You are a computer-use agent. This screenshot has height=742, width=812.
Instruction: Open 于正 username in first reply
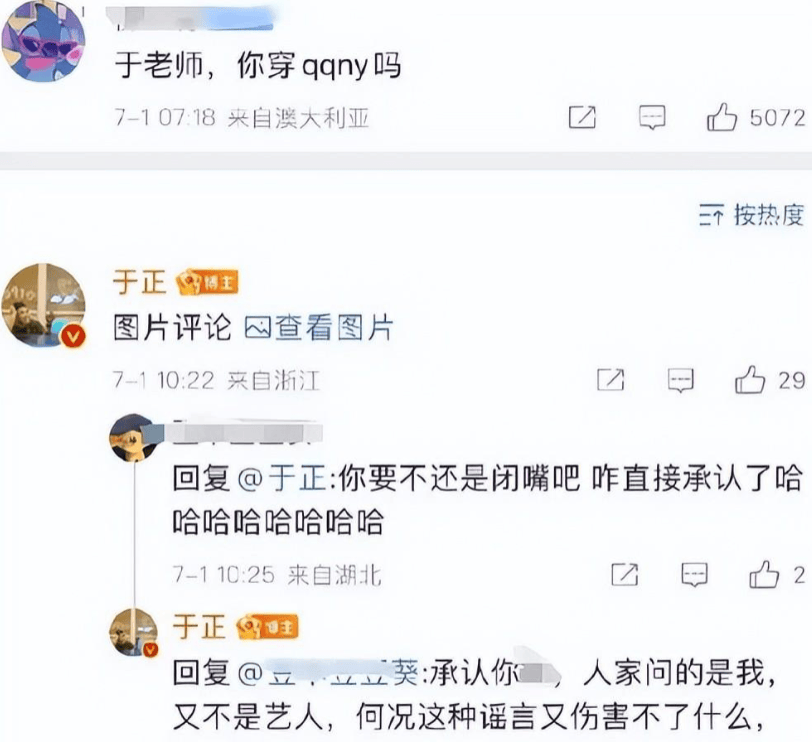(x=139, y=282)
